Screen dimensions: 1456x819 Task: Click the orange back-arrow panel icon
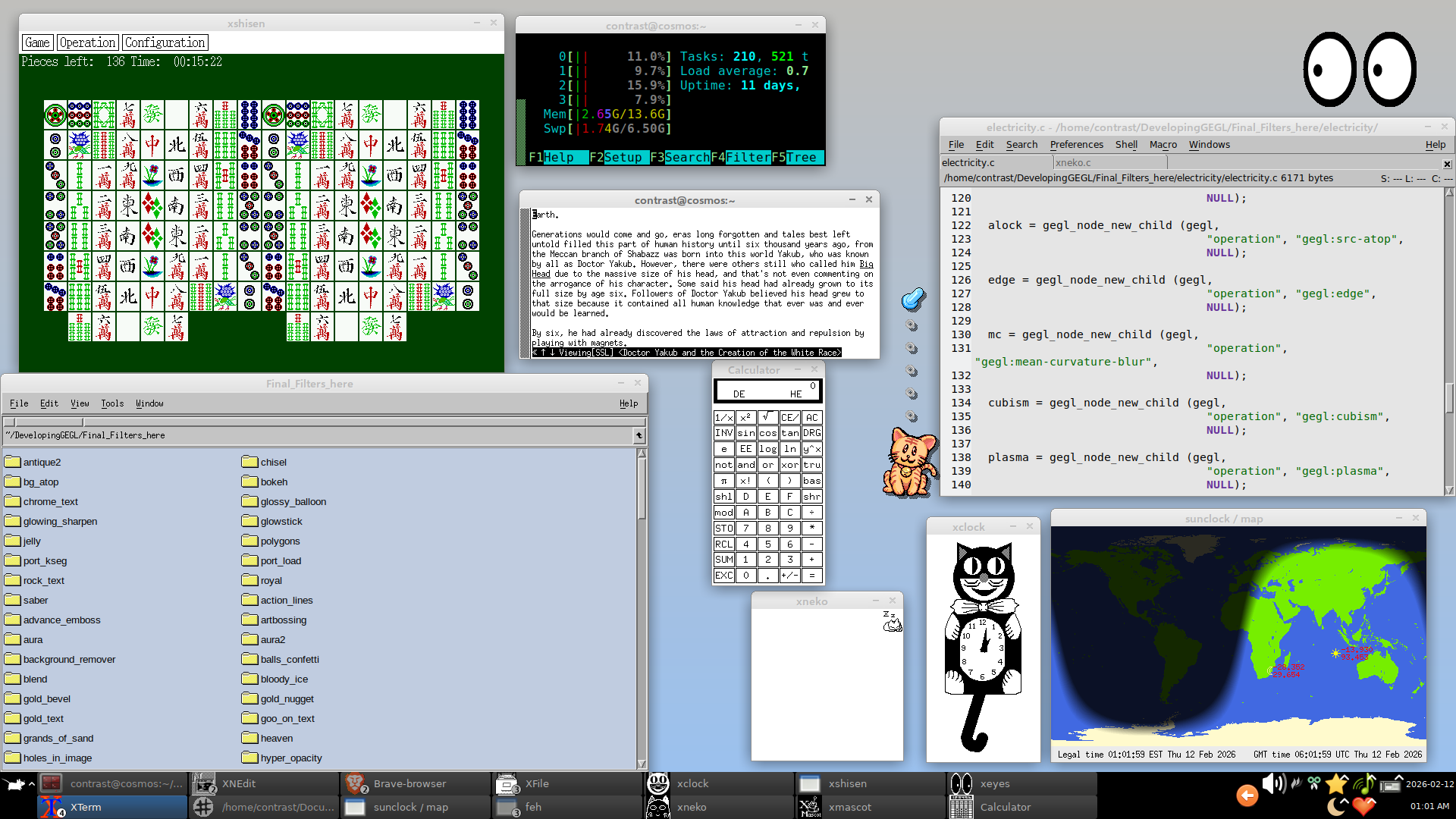coord(1247,795)
